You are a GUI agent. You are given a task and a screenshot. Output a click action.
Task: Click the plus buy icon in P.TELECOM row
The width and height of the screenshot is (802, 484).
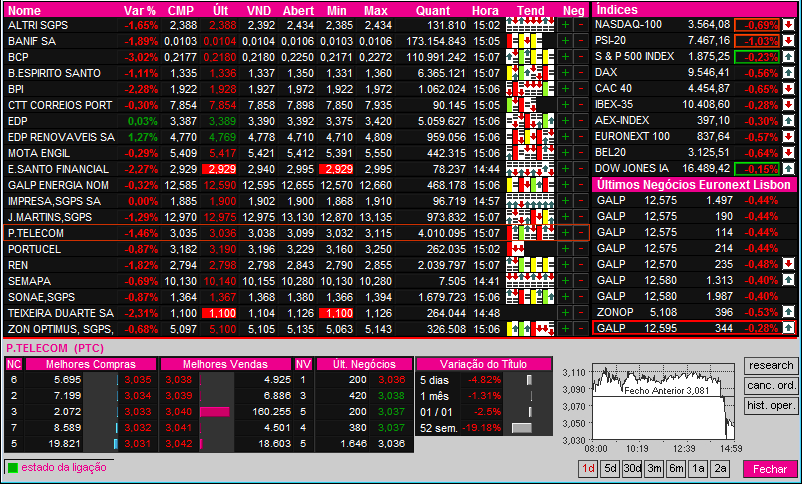pos(565,233)
